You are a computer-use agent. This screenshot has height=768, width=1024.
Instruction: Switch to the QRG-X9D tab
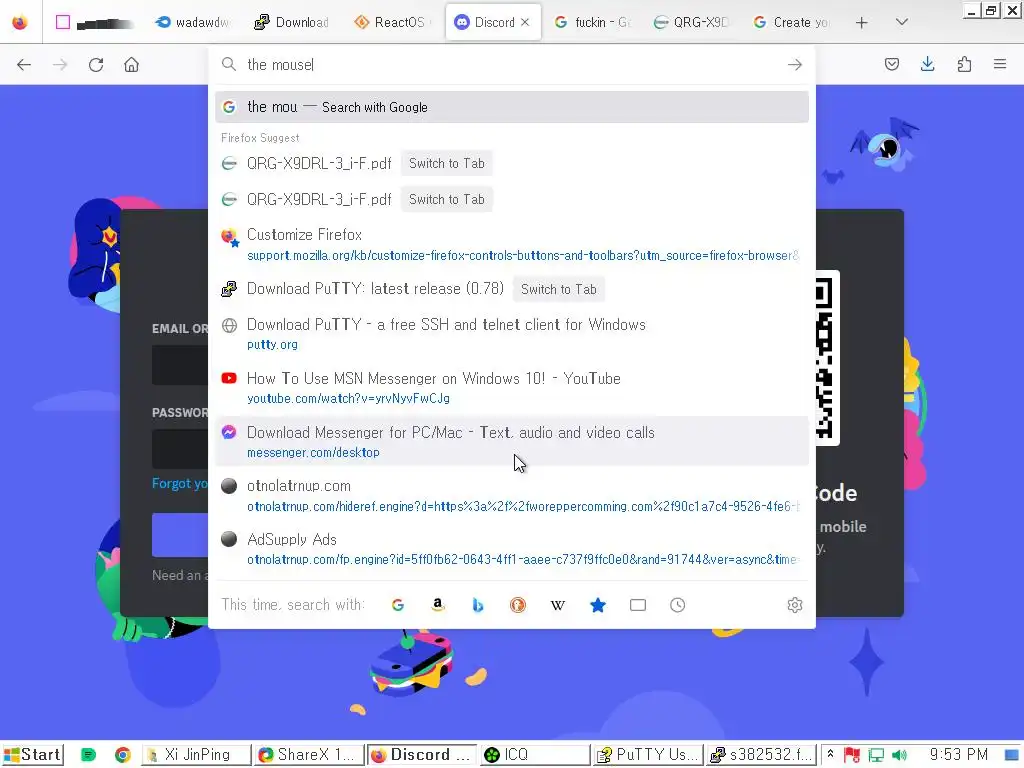692,22
